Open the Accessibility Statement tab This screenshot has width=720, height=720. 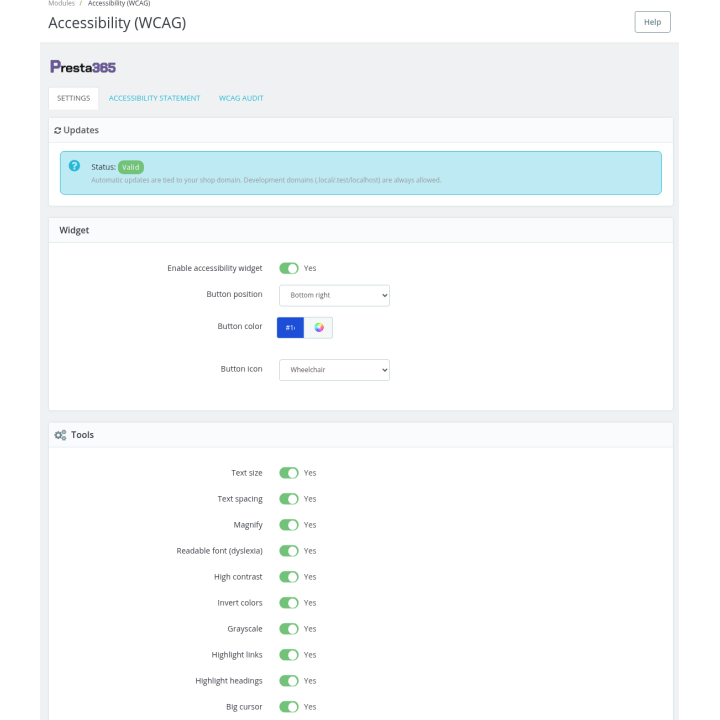point(154,98)
